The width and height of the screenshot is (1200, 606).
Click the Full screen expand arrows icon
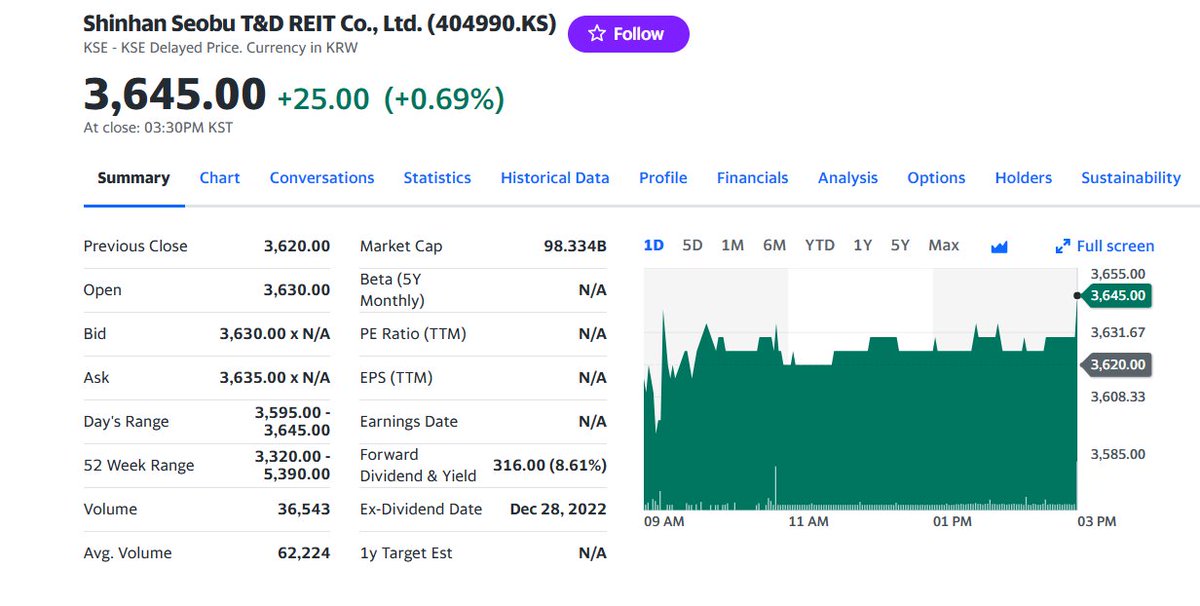[x=1063, y=247]
